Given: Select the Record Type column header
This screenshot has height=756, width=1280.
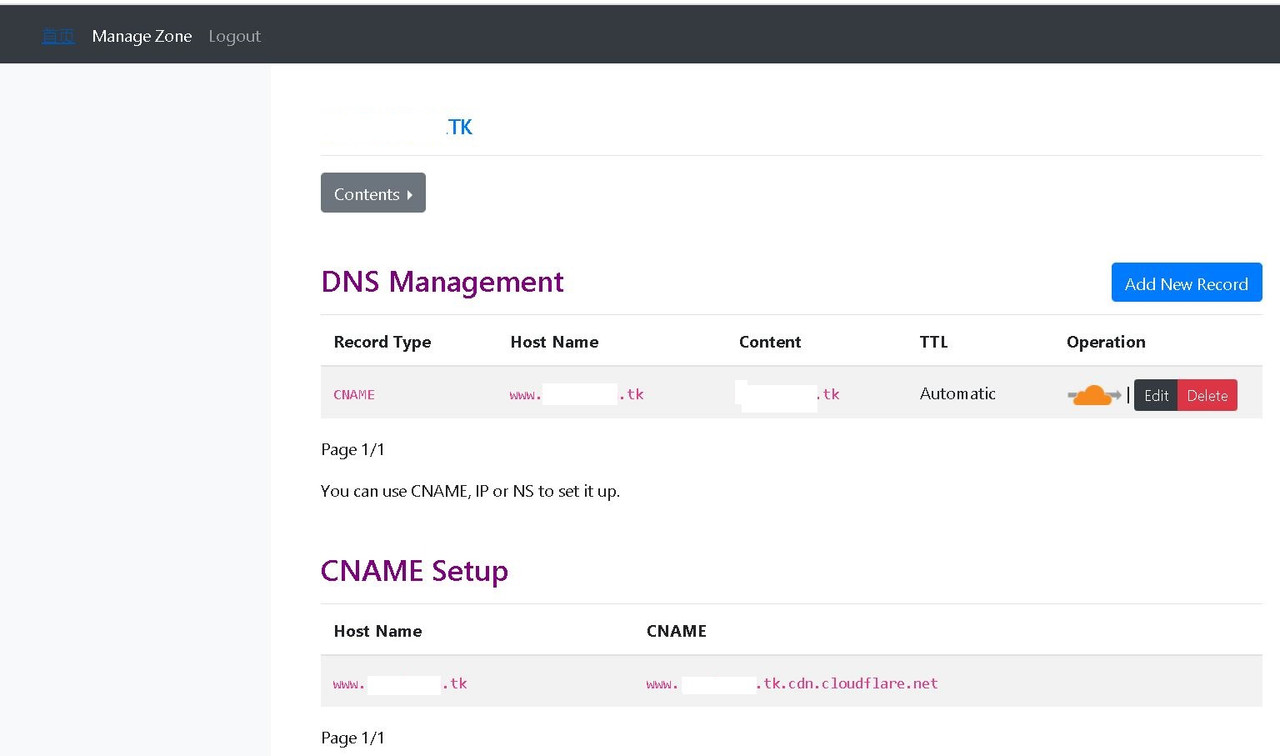Looking at the screenshot, I should tap(382, 342).
